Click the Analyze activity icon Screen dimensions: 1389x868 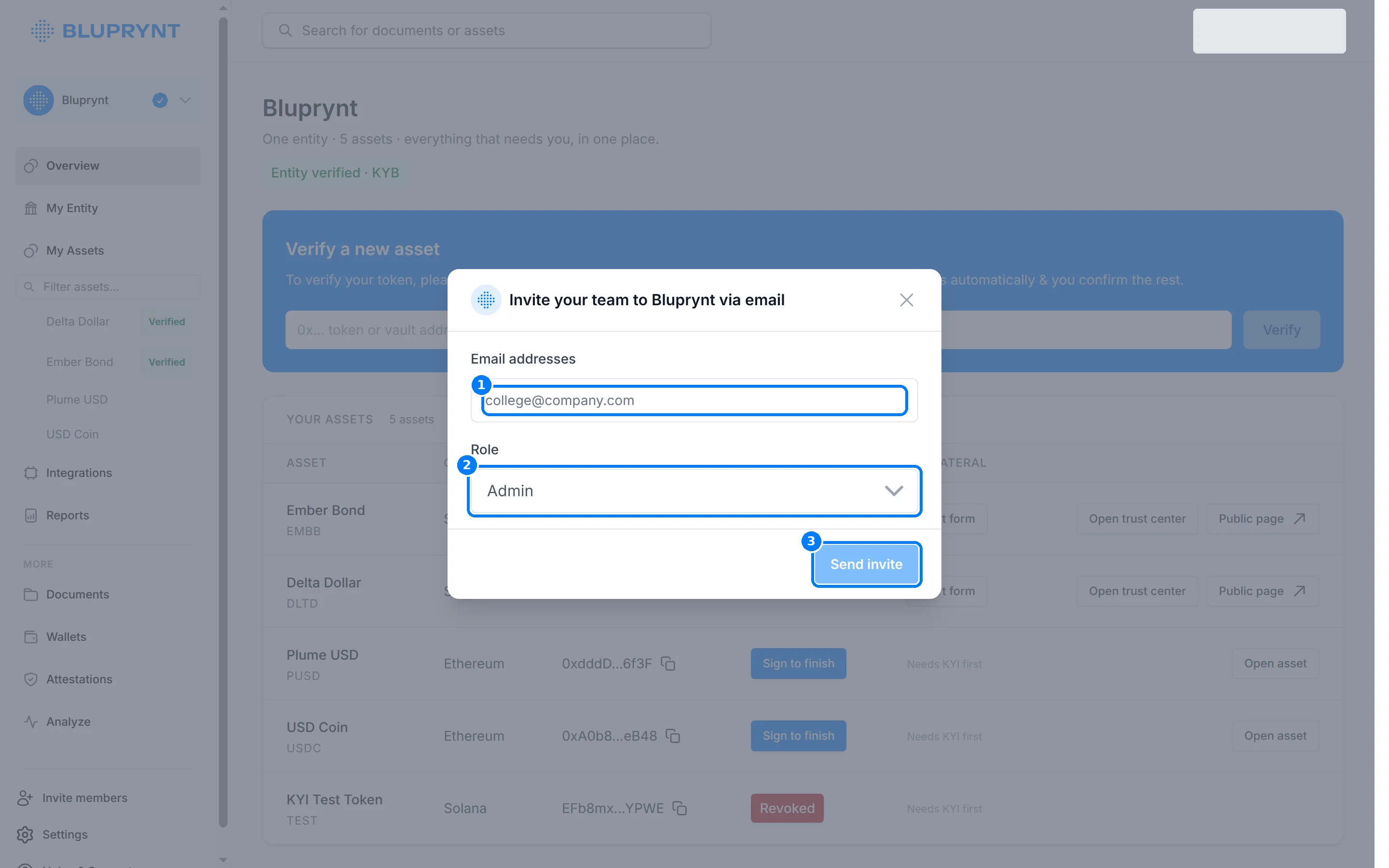pos(30,721)
